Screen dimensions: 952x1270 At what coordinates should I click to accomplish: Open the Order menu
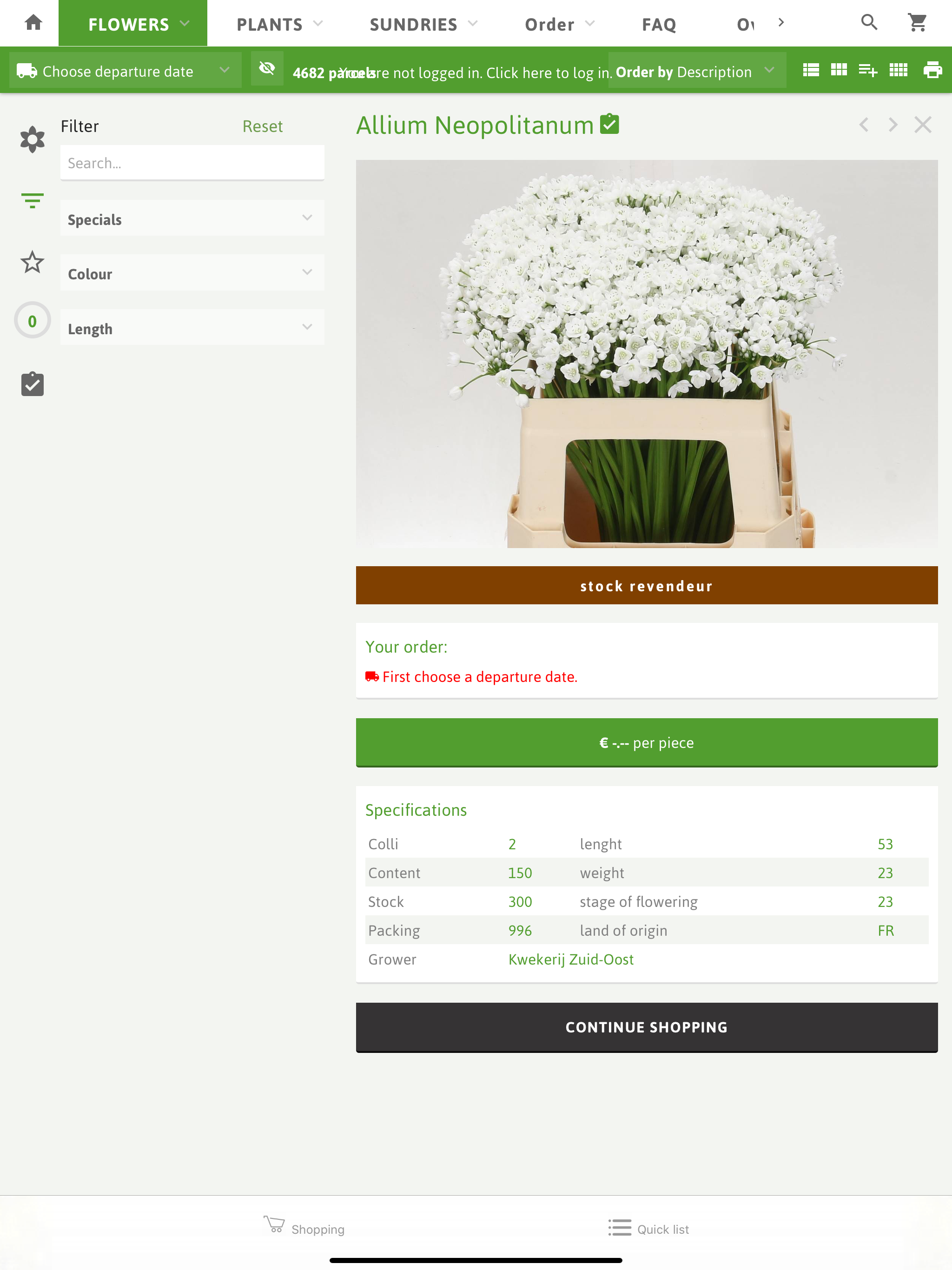(x=560, y=24)
